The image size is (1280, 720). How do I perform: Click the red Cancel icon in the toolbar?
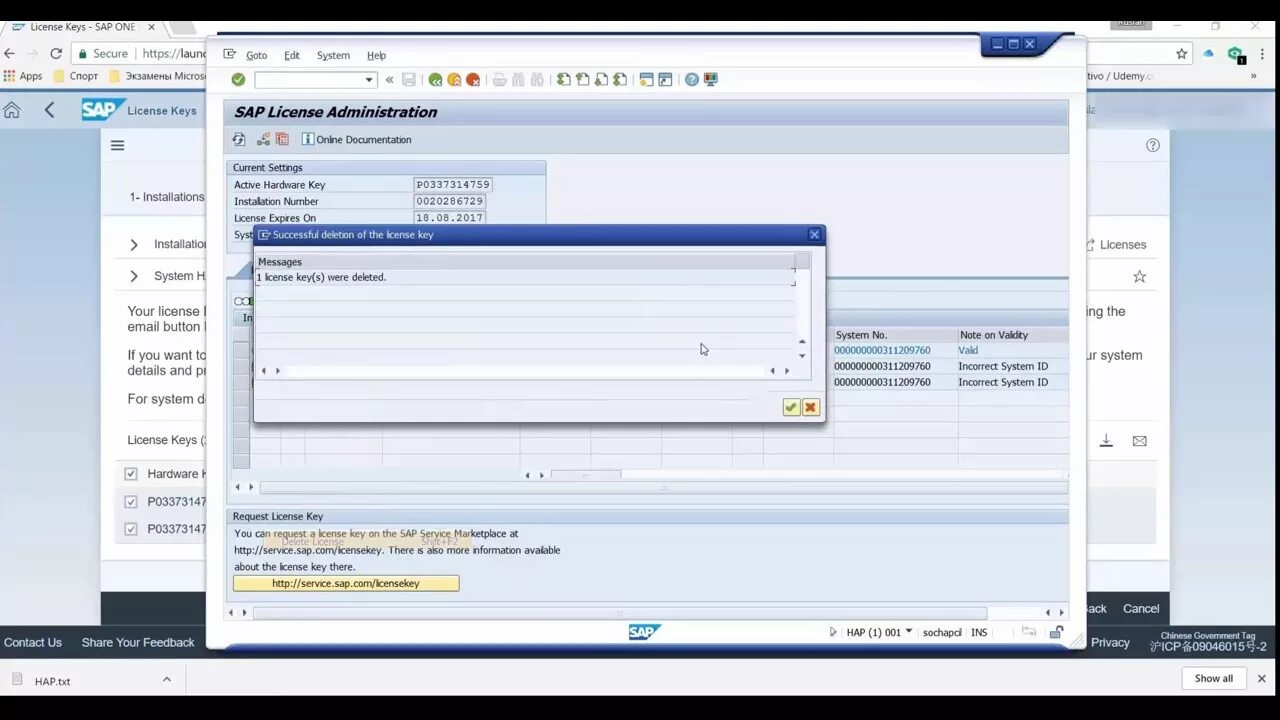pos(474,79)
